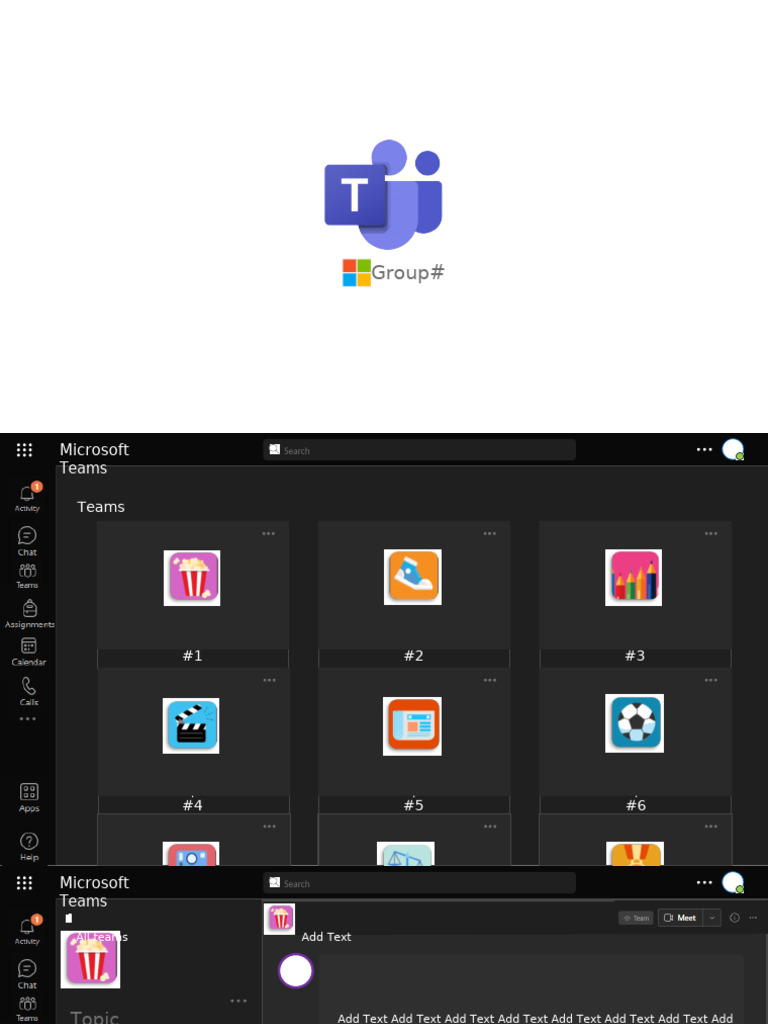Click the Team button in channel header
Viewport: 768px width, 1024px height.
(x=635, y=918)
